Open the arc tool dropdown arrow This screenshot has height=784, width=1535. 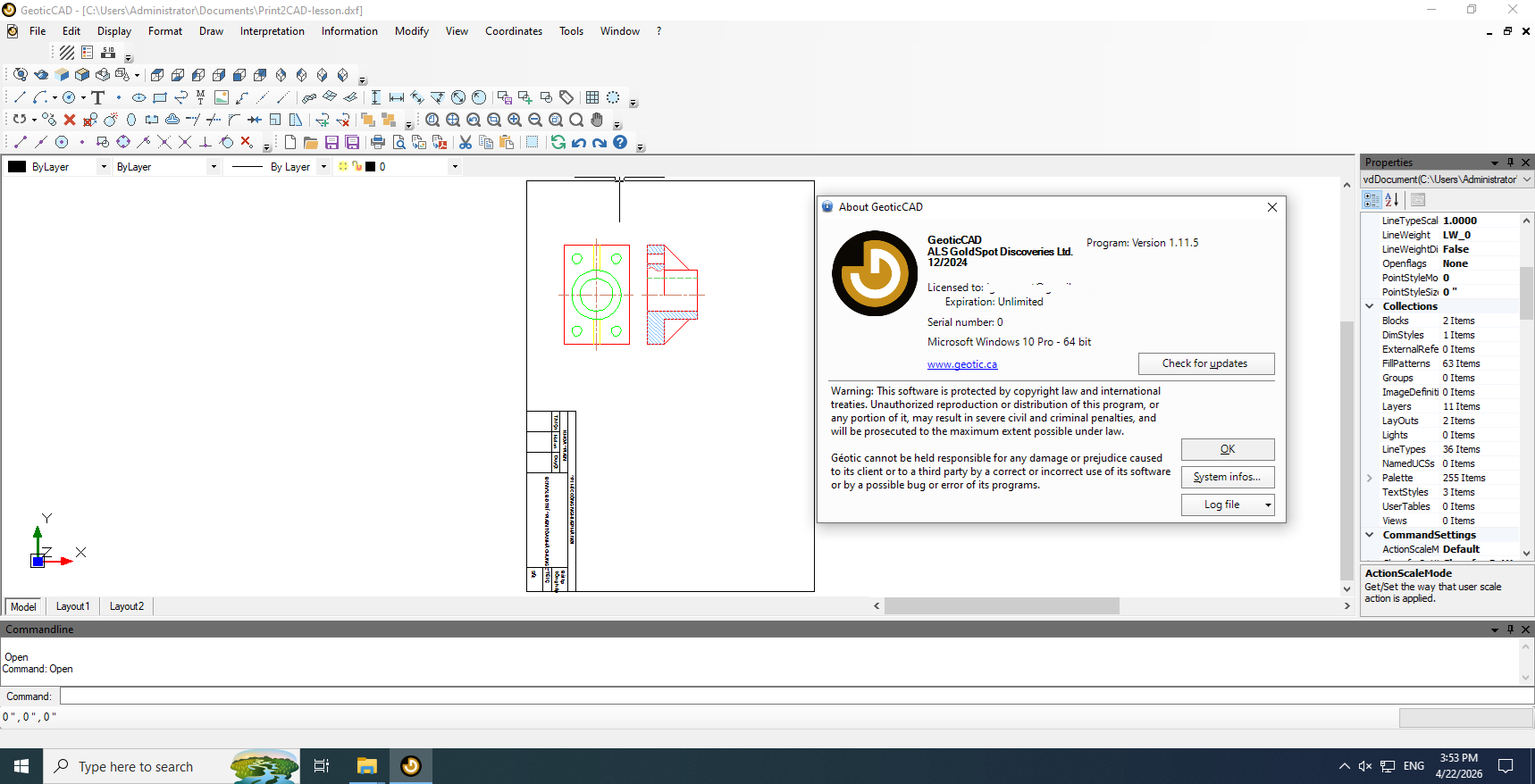tap(55, 98)
